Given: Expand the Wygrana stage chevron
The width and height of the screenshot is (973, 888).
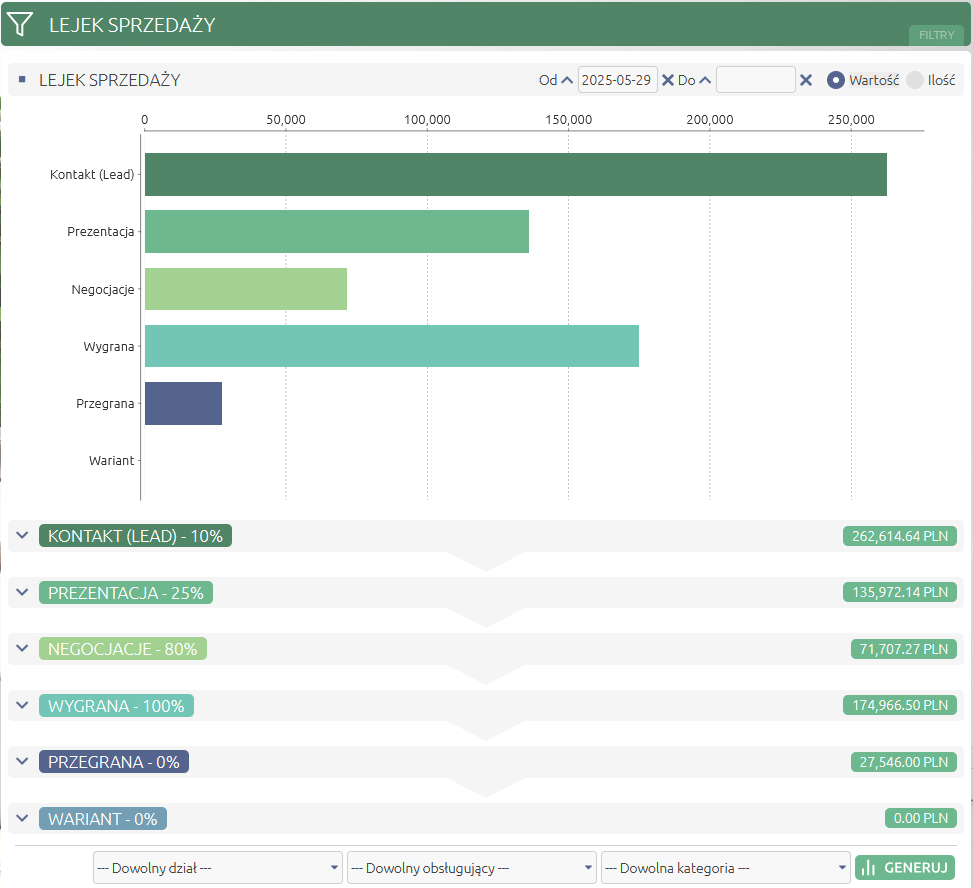Looking at the screenshot, I should 22,705.
